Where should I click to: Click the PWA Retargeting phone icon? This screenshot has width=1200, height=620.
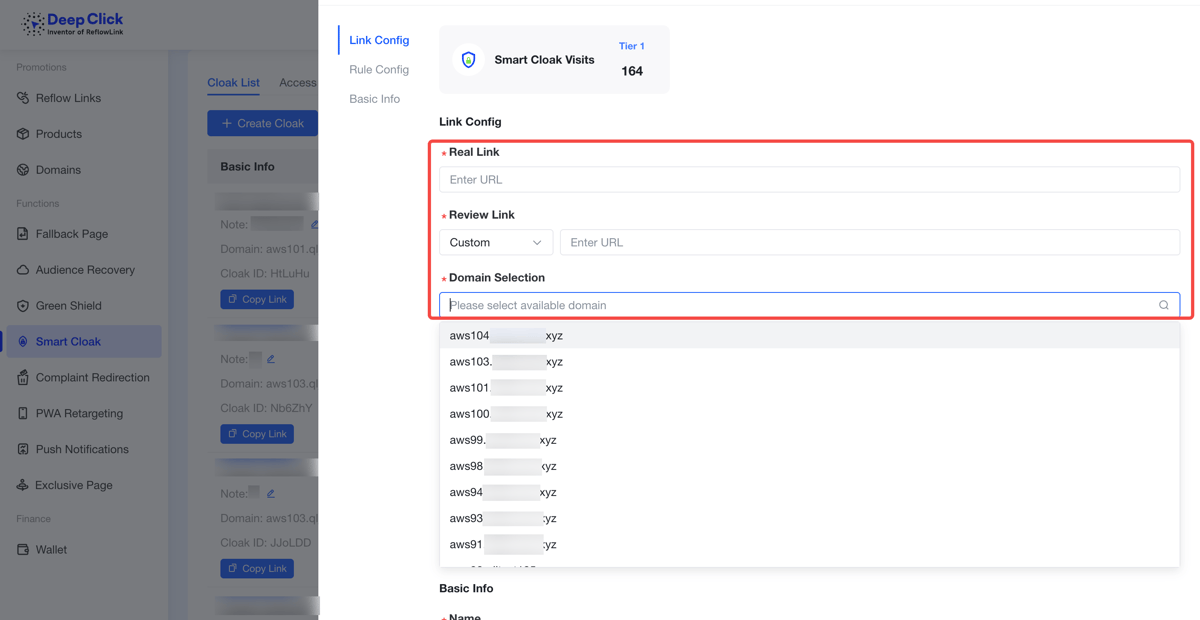[23, 413]
